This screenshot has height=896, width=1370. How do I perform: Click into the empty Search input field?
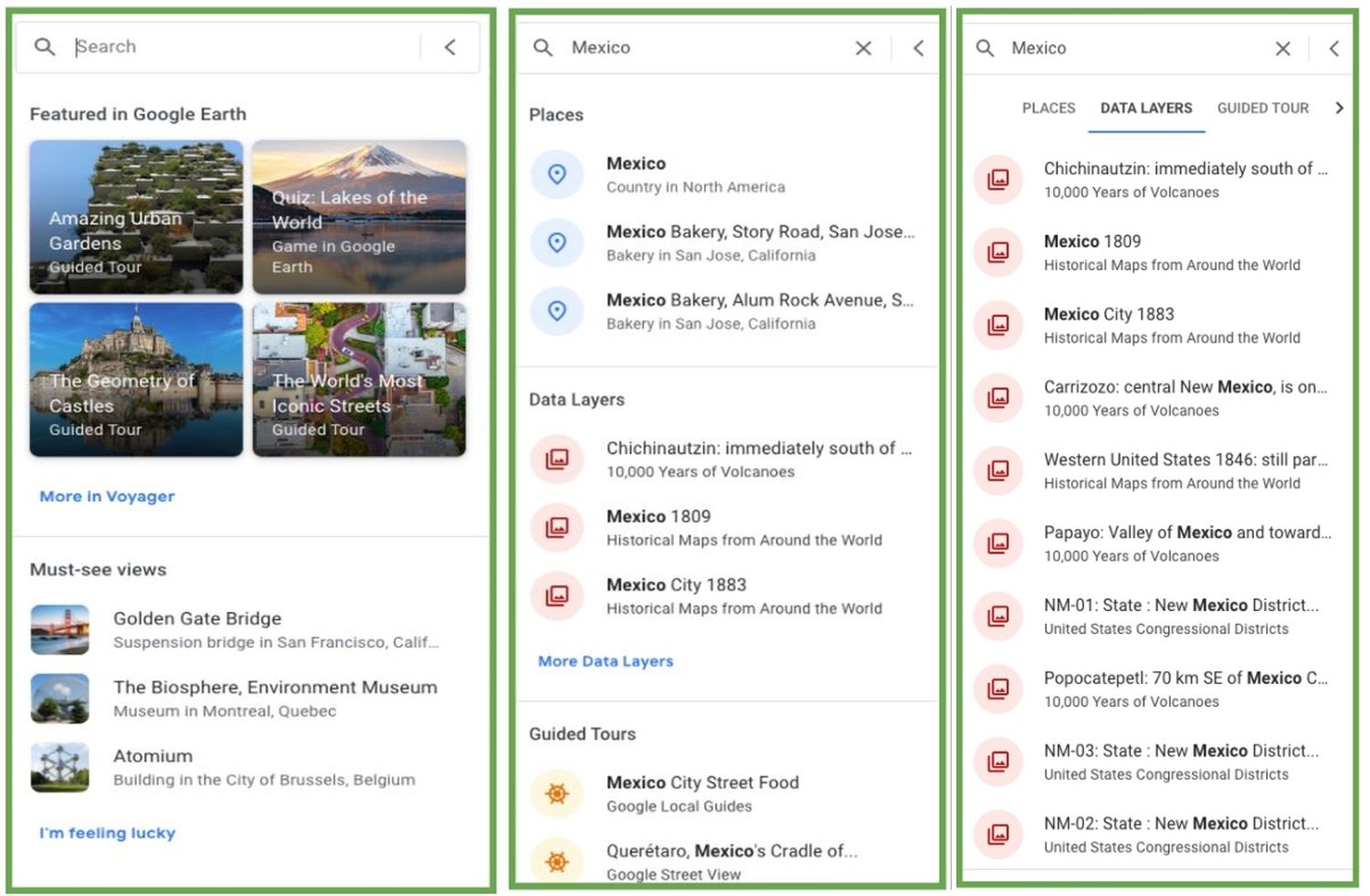(x=237, y=47)
